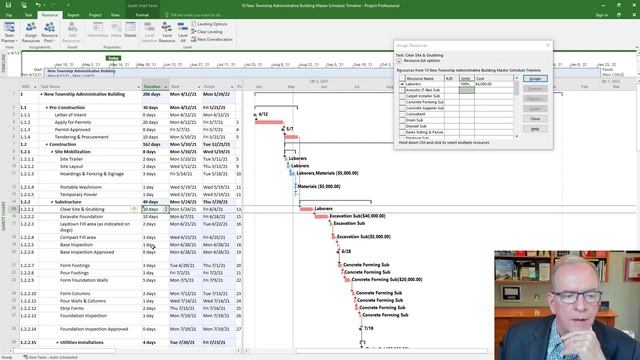Click the resource list vertical scrollbar thumb

pyautogui.click(x=516, y=88)
